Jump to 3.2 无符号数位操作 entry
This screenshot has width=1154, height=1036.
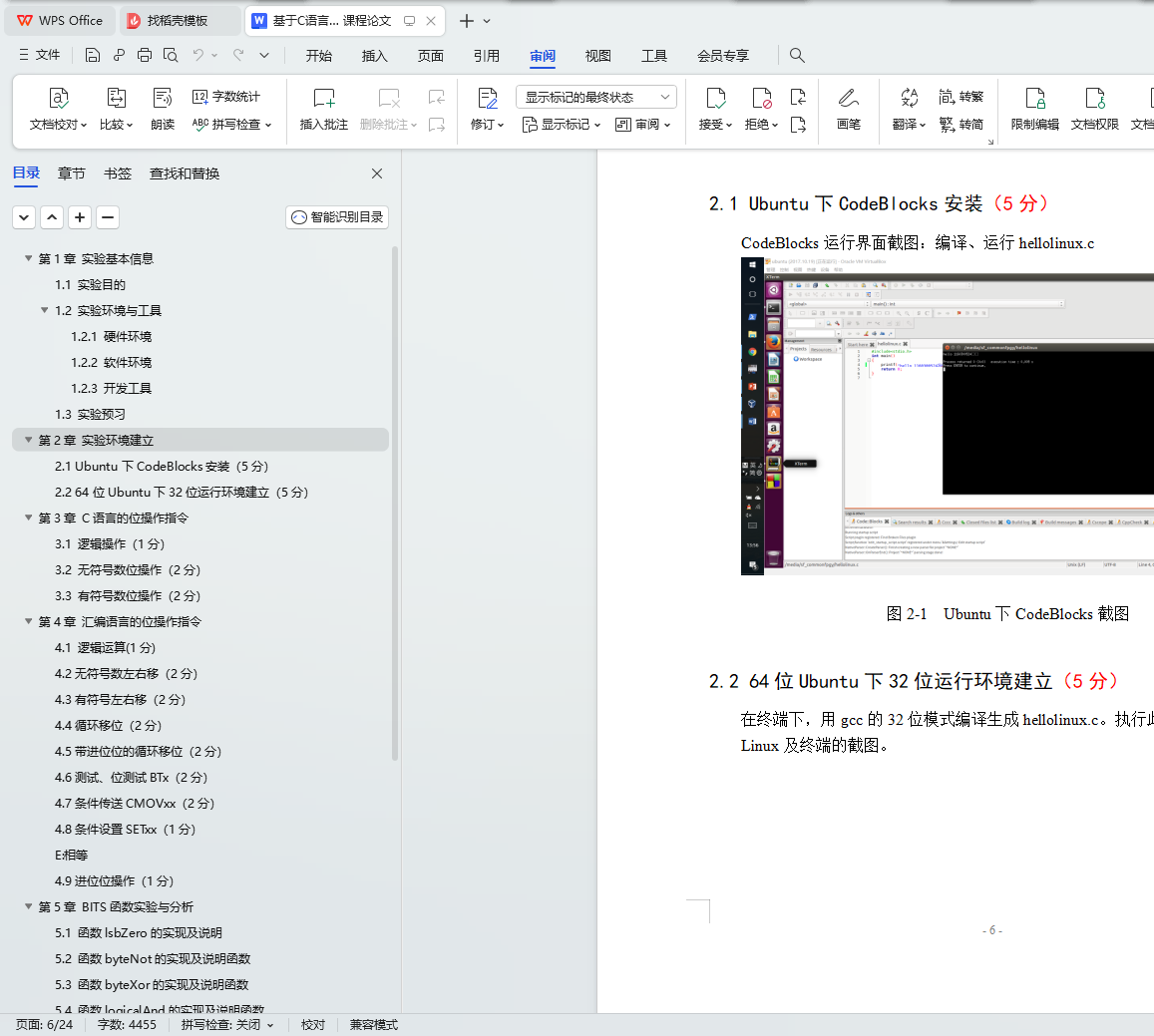128,570
